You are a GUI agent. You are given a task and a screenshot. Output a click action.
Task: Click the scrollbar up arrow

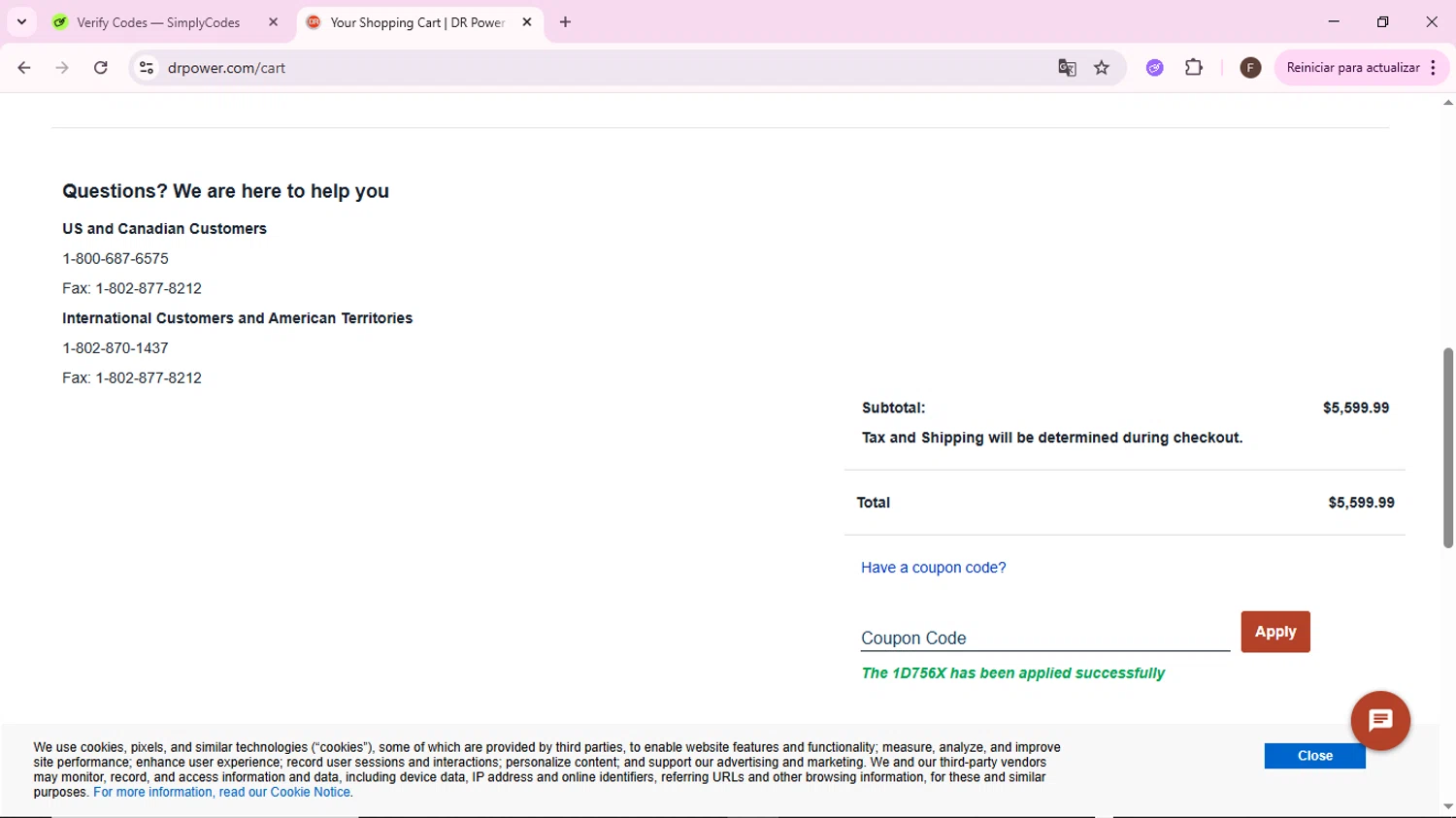coord(1448,102)
